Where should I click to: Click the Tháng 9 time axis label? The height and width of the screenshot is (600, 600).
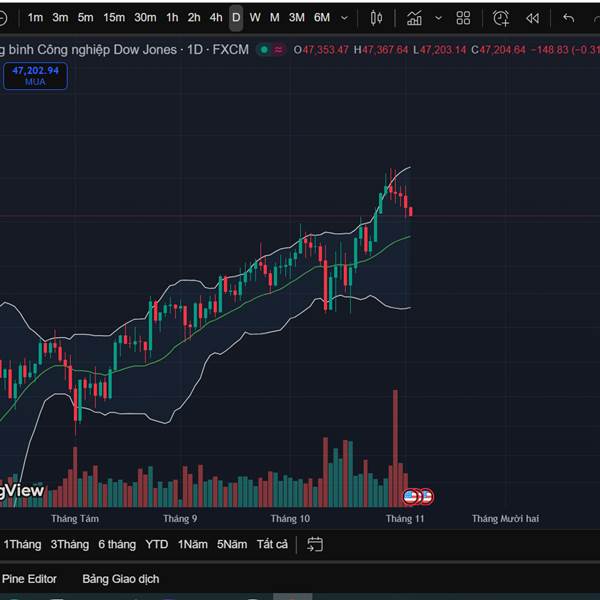[180, 518]
